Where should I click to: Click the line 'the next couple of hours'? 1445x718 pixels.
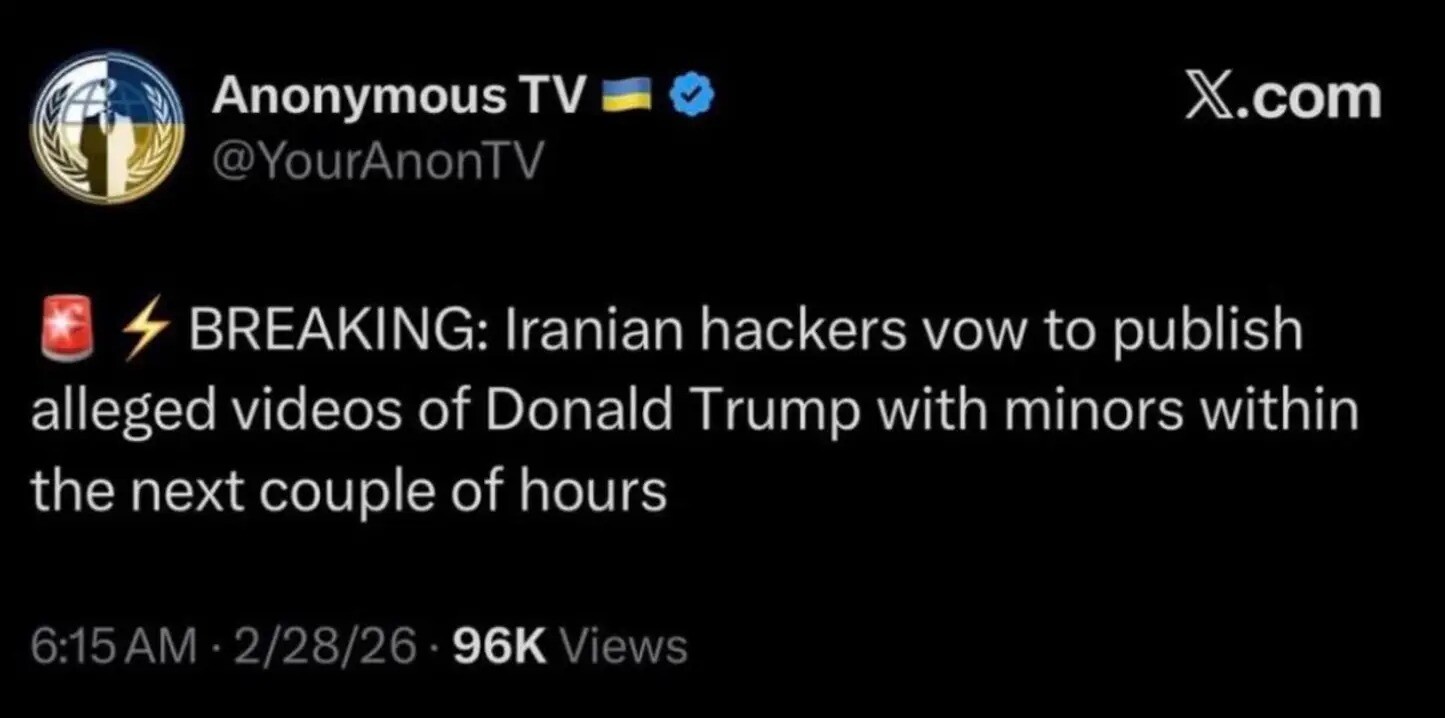(x=348, y=491)
